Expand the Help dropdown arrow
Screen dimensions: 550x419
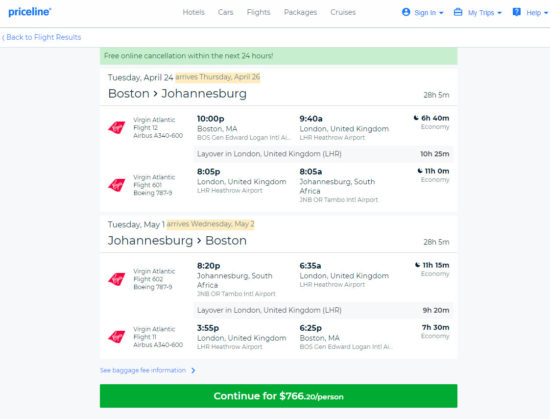[545, 13]
